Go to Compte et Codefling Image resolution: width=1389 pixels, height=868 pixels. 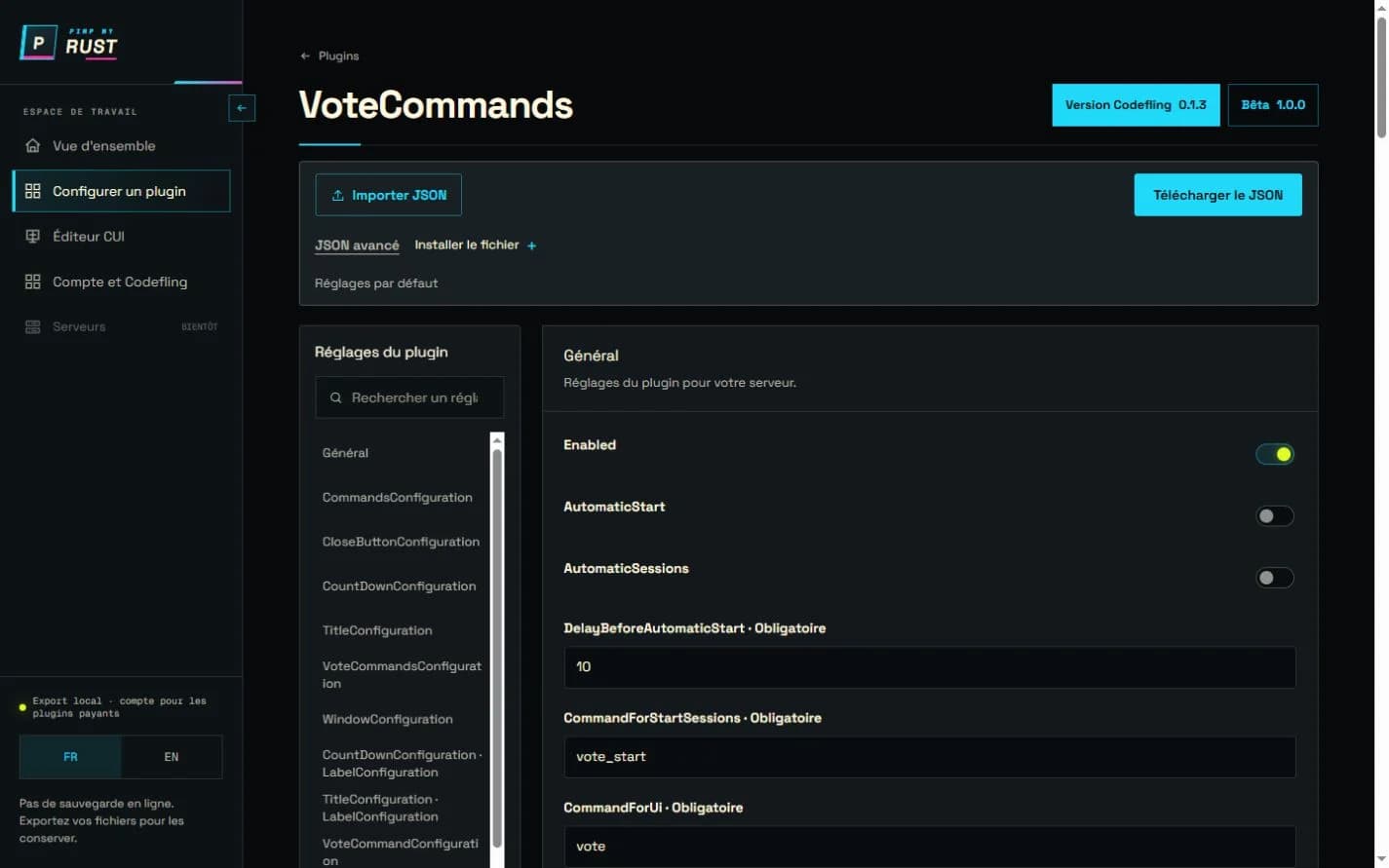121,282
